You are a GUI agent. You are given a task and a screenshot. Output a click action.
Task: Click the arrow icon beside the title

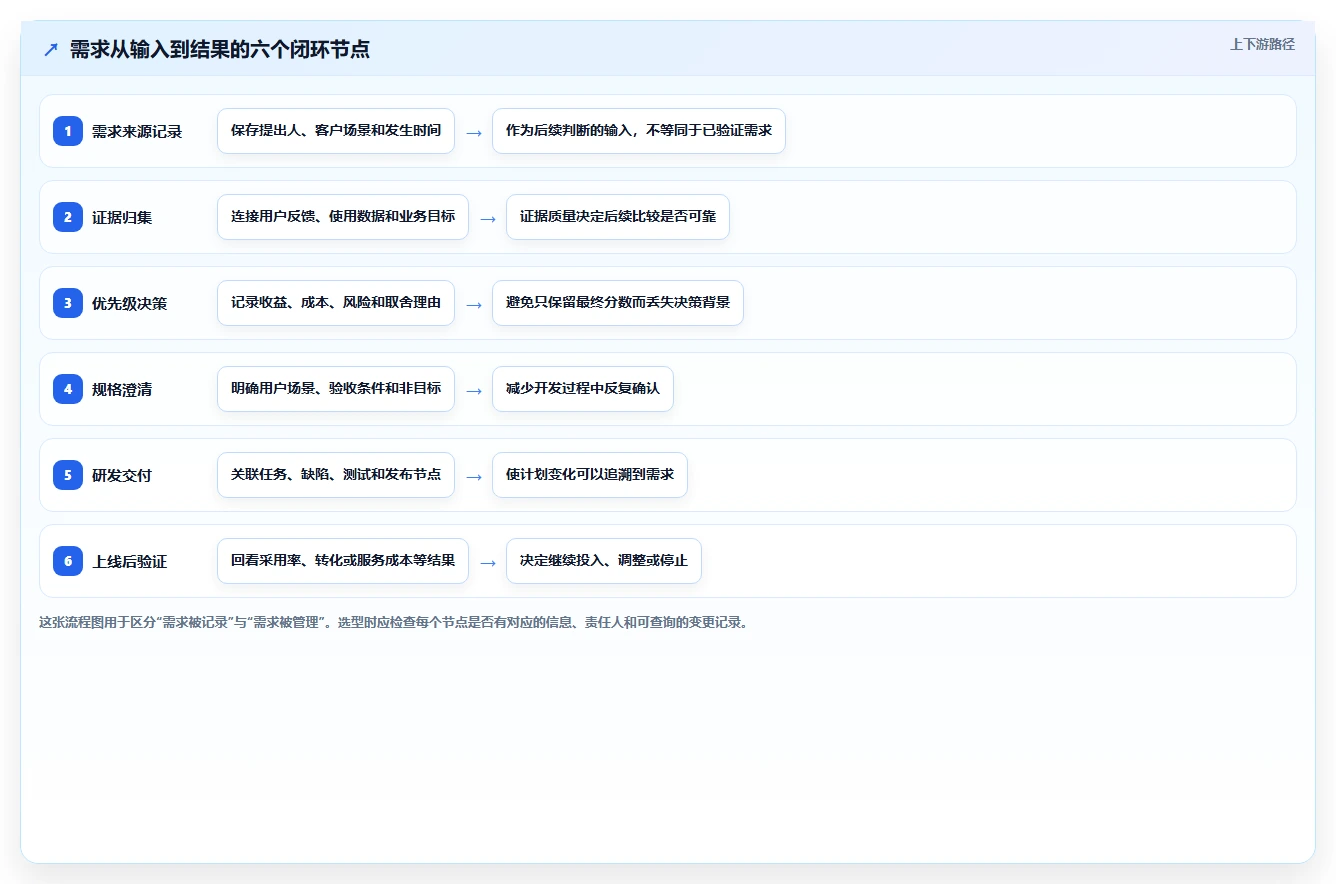50,50
